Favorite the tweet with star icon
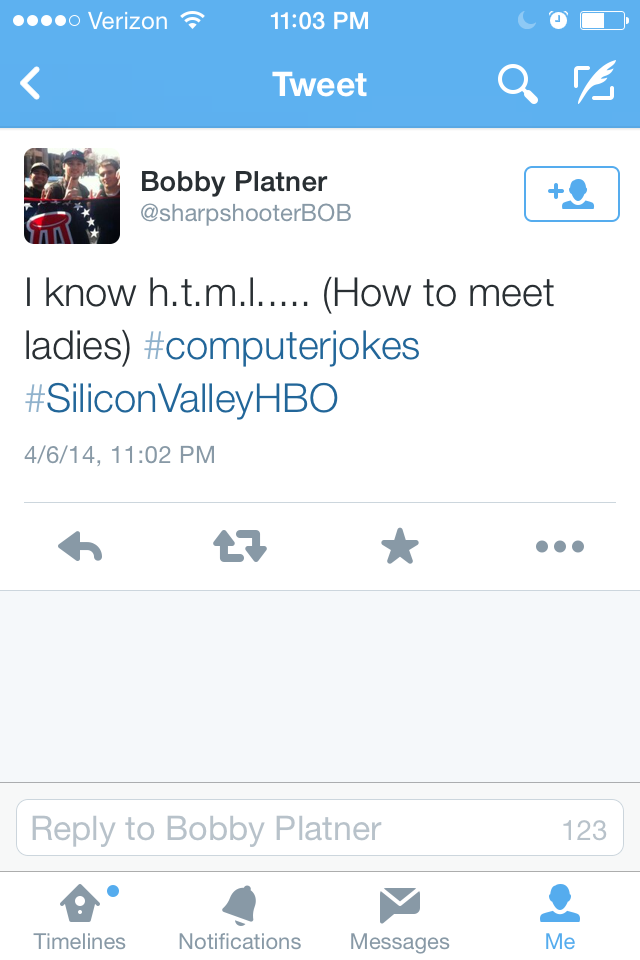The height and width of the screenshot is (960, 640). (400, 546)
